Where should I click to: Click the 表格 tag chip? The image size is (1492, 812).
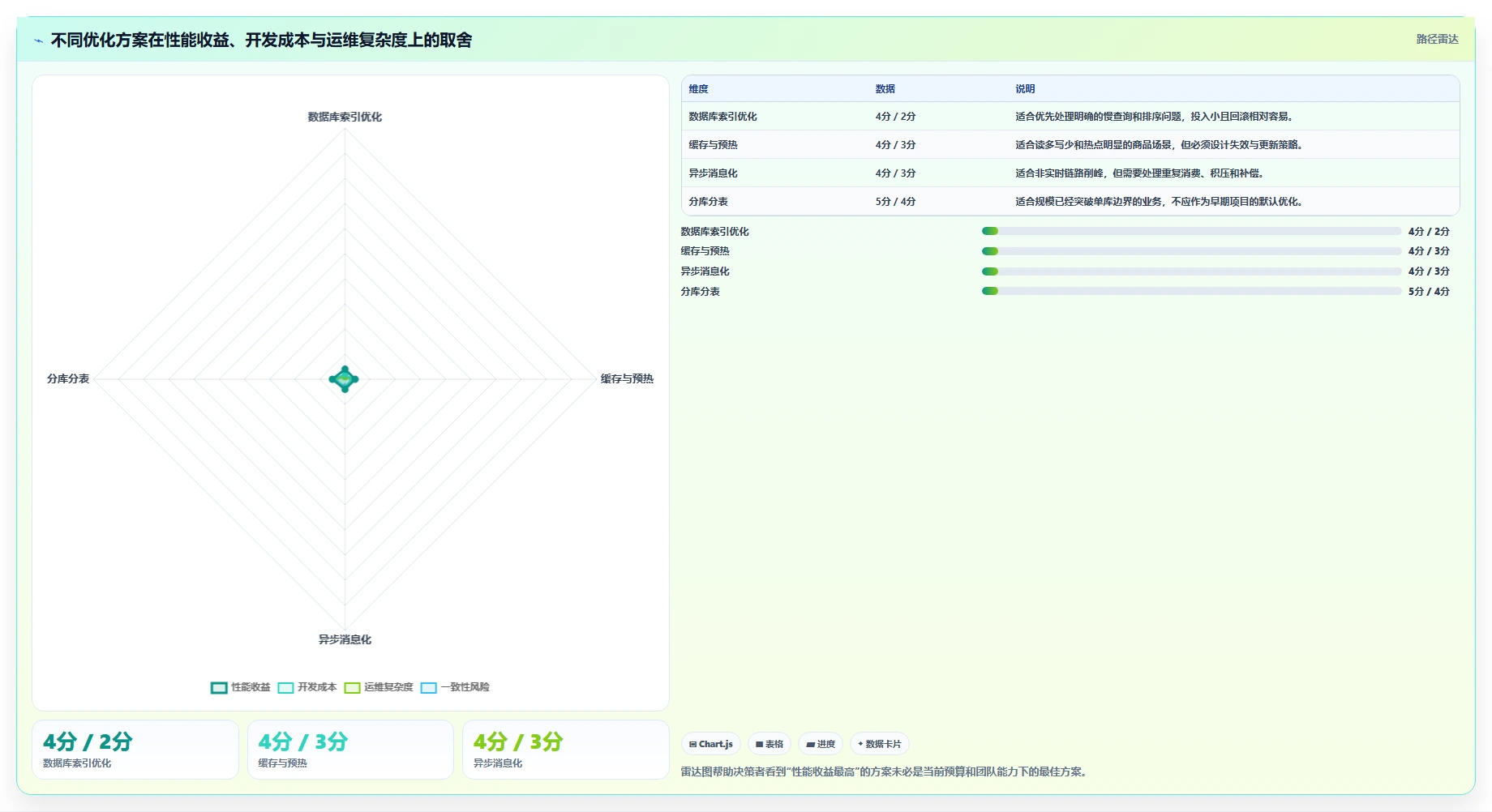coord(770,744)
